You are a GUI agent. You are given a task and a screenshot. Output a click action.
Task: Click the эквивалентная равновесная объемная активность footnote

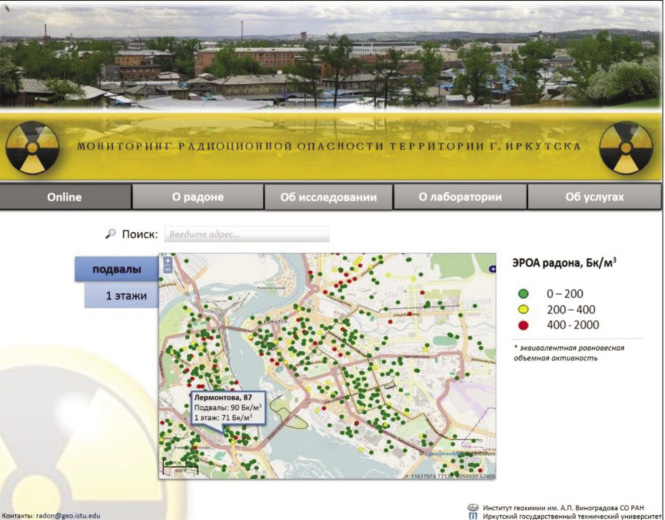pos(569,353)
